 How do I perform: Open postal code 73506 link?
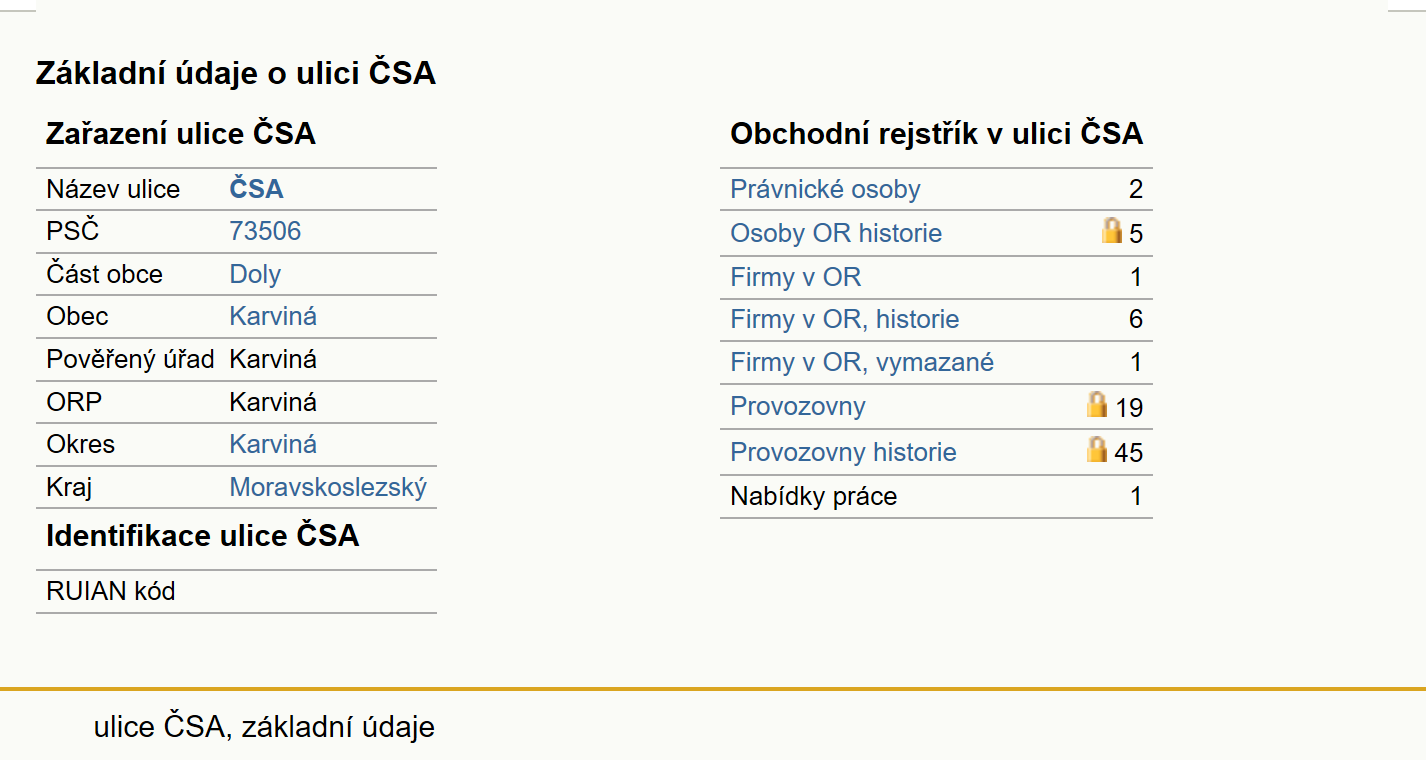point(265,232)
